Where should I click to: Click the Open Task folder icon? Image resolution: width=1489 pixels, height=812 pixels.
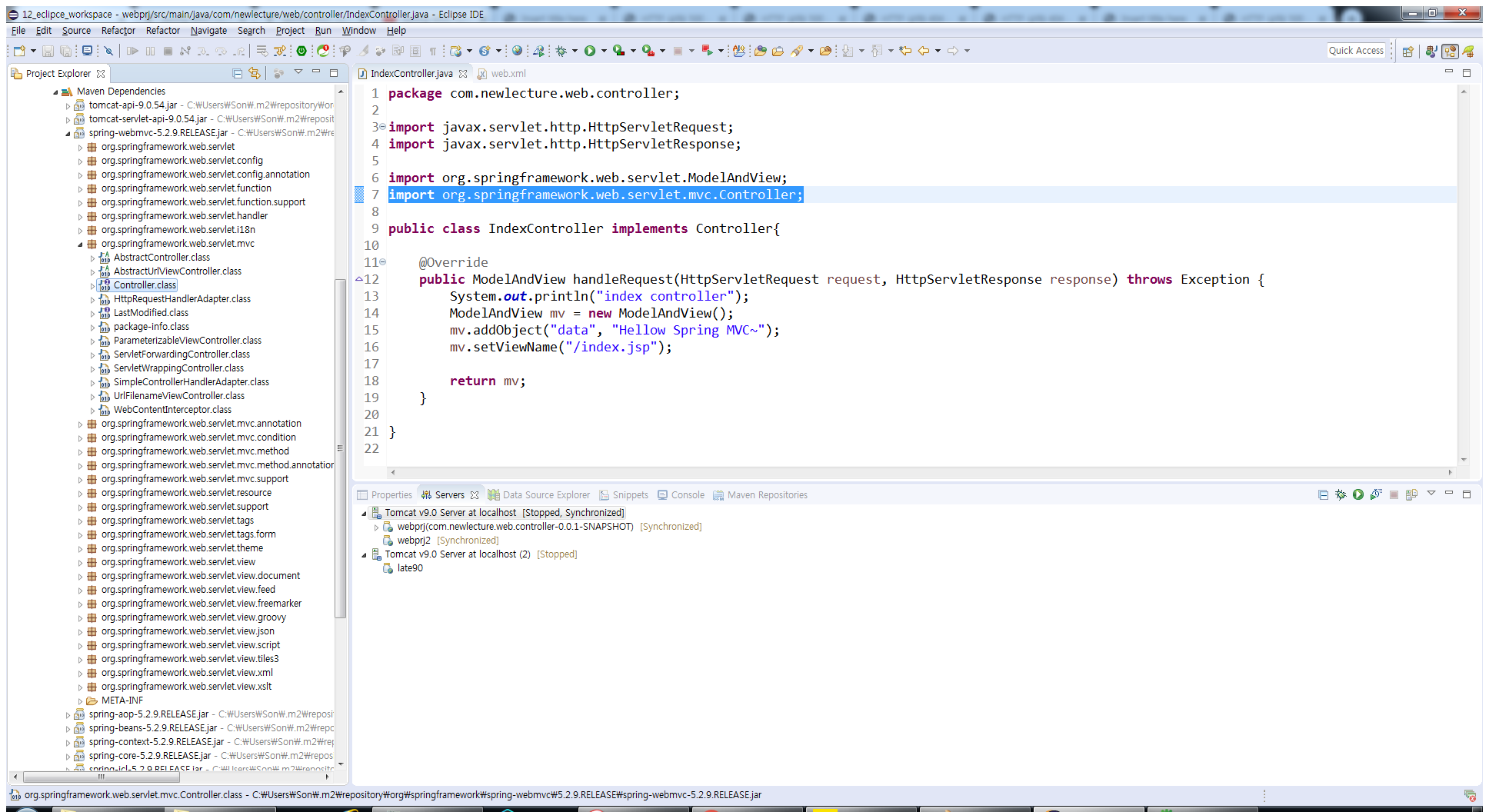click(778, 51)
